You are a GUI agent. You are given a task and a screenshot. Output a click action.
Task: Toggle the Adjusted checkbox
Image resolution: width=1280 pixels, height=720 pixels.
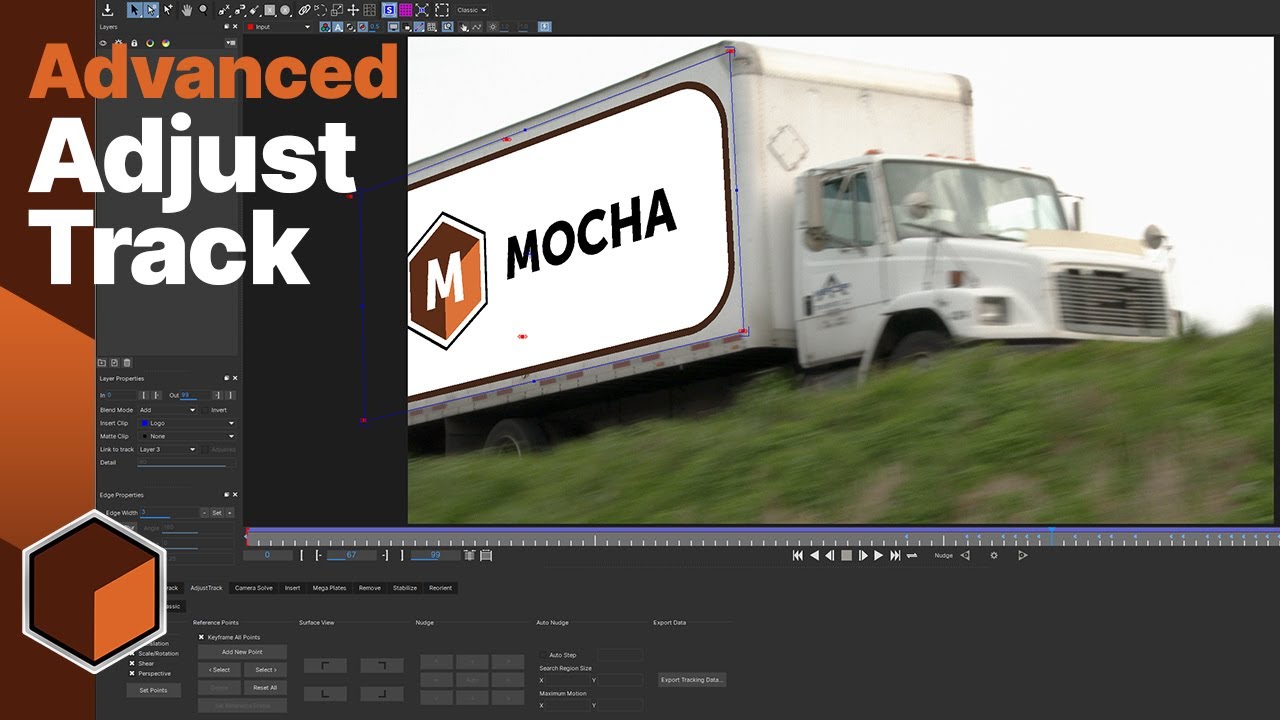(205, 449)
